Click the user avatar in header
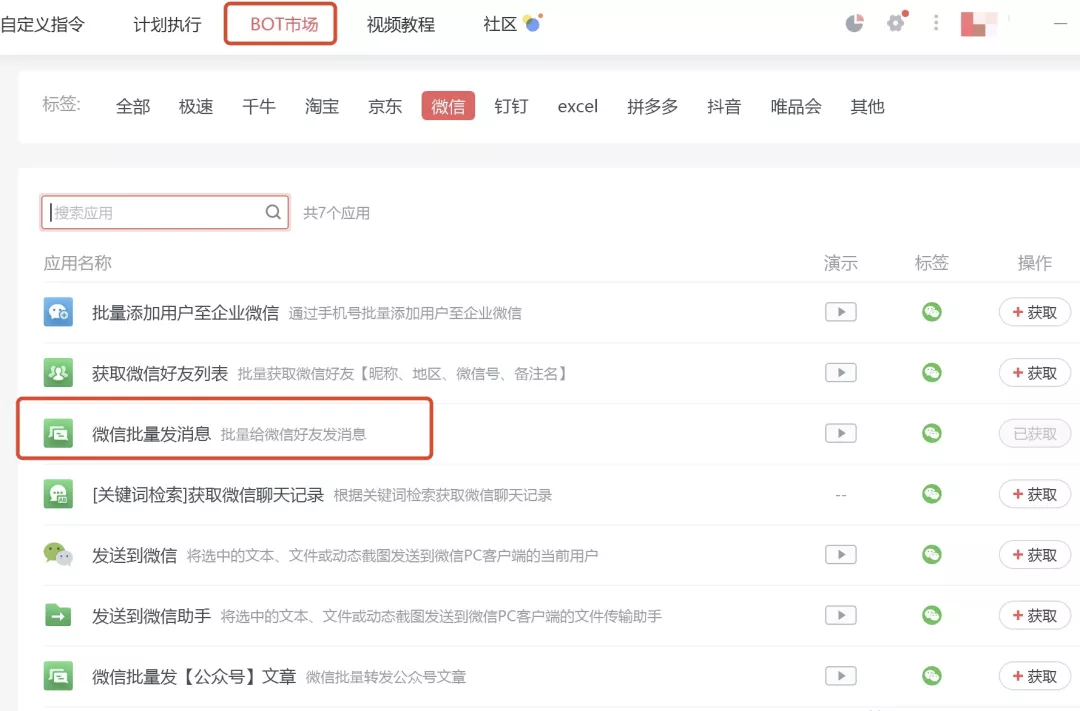Screen dimensions: 1080x711 pyautogui.click(x=978, y=24)
